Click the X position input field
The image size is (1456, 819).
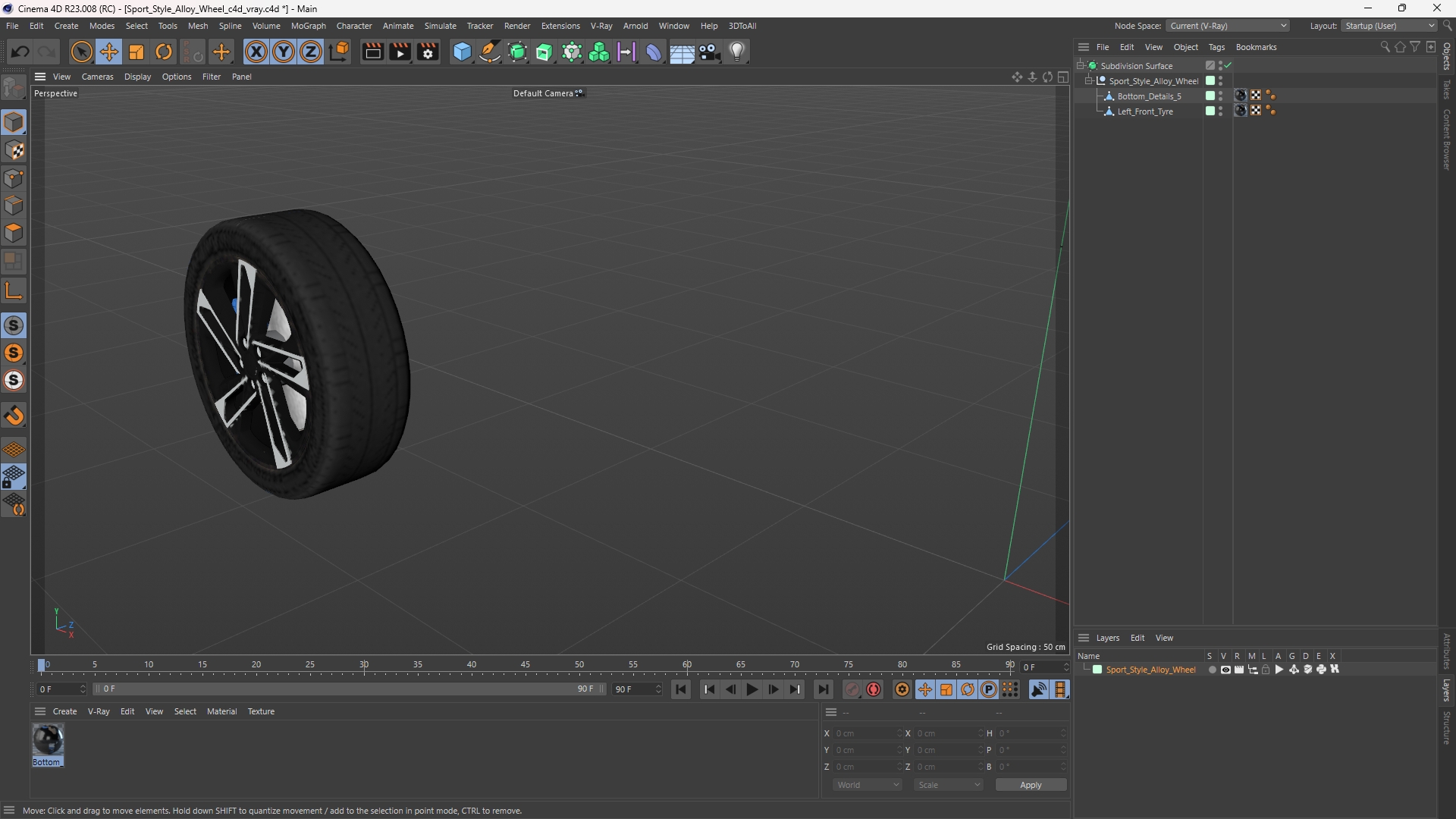[867, 733]
